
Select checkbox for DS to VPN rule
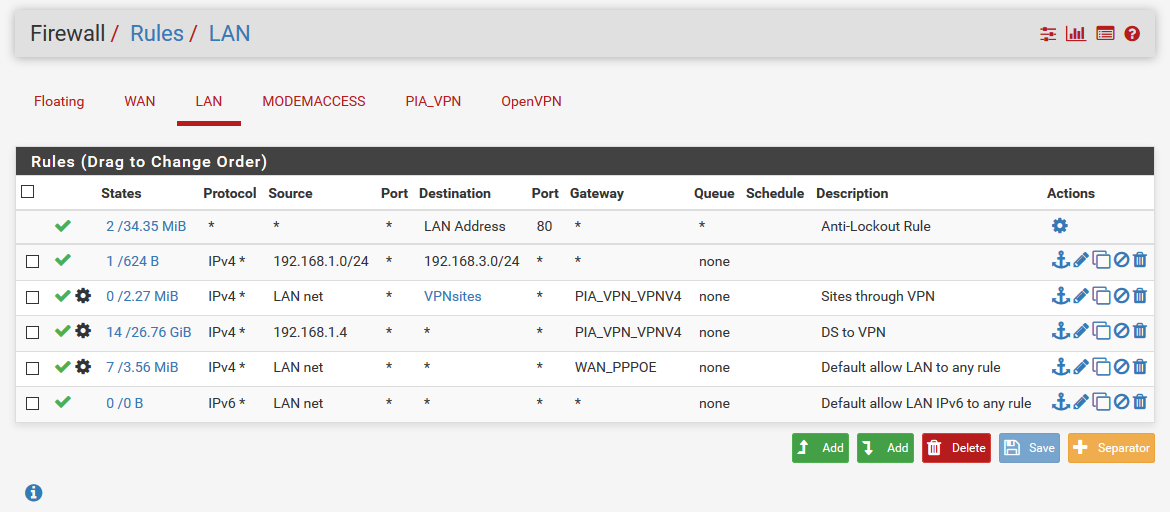[32, 332]
